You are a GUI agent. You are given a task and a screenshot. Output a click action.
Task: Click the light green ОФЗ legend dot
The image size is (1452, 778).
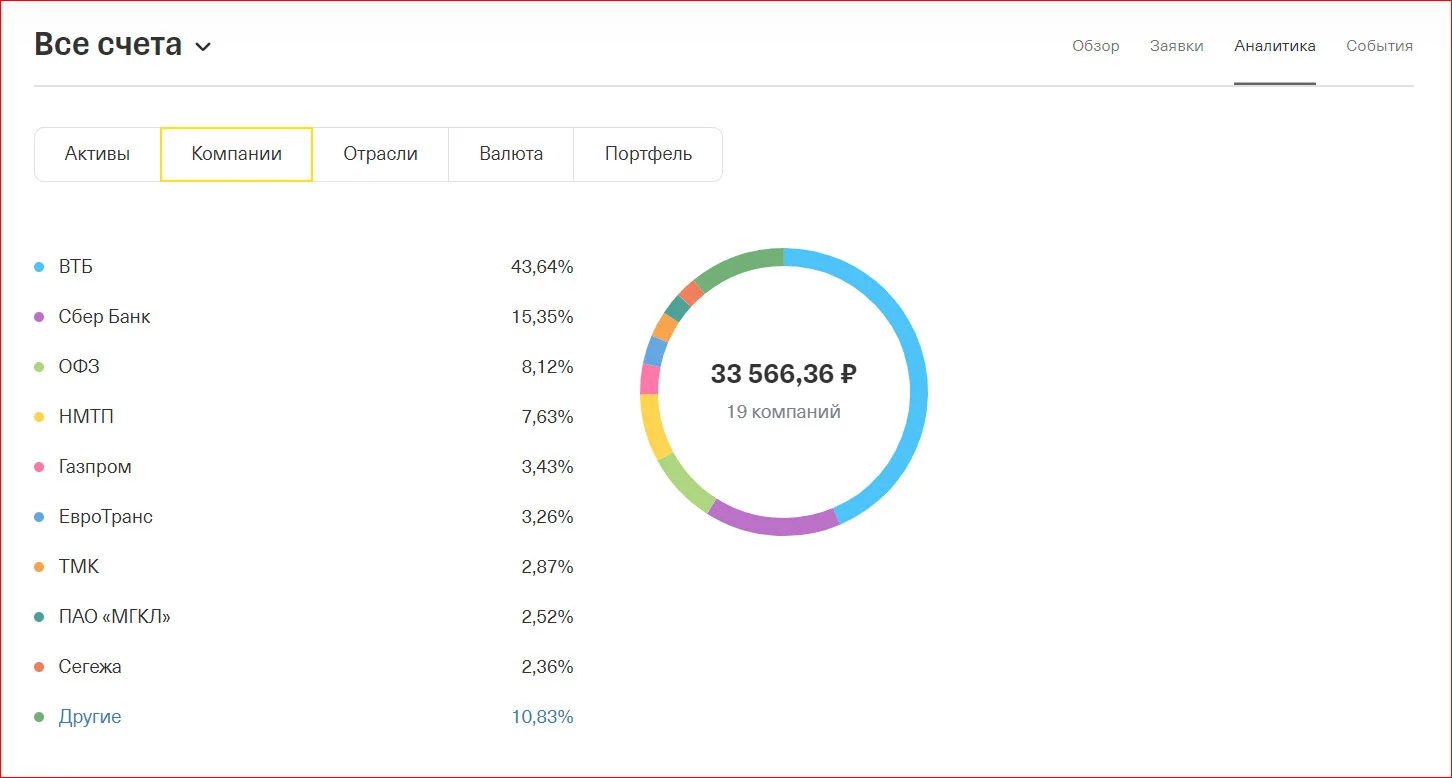point(39,367)
